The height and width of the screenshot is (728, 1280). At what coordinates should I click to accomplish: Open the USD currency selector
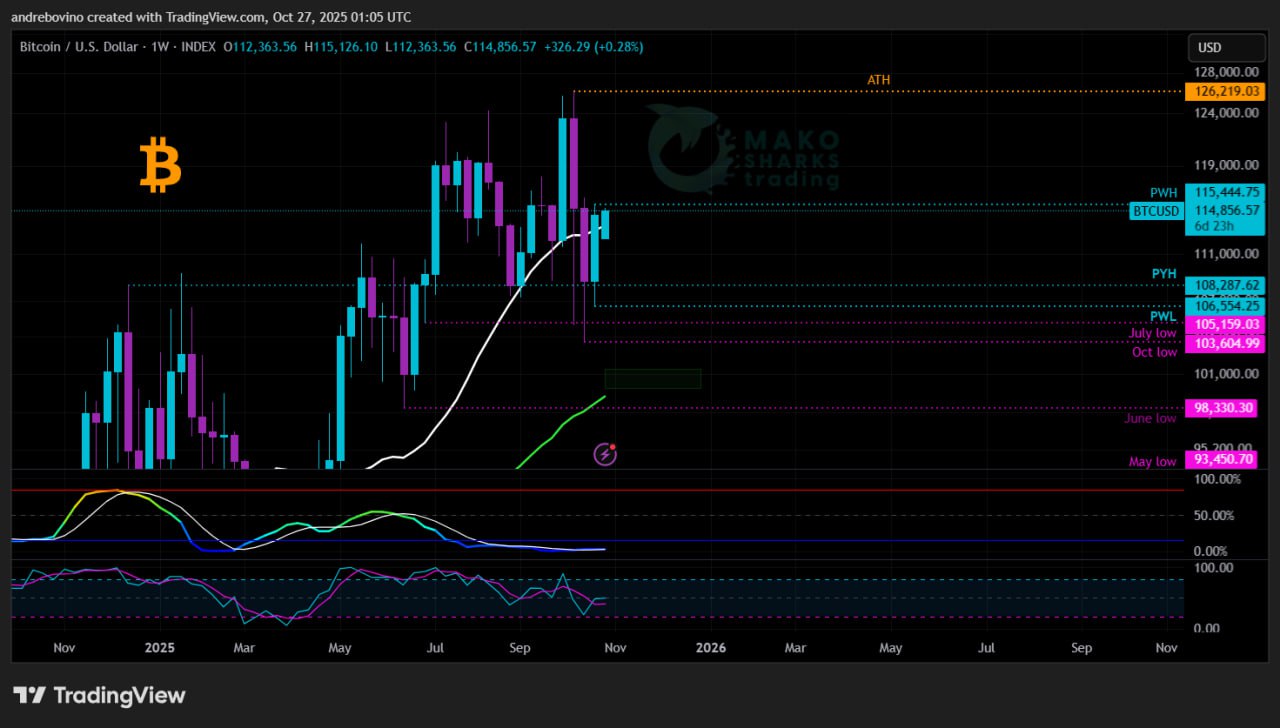pyautogui.click(x=1210, y=48)
